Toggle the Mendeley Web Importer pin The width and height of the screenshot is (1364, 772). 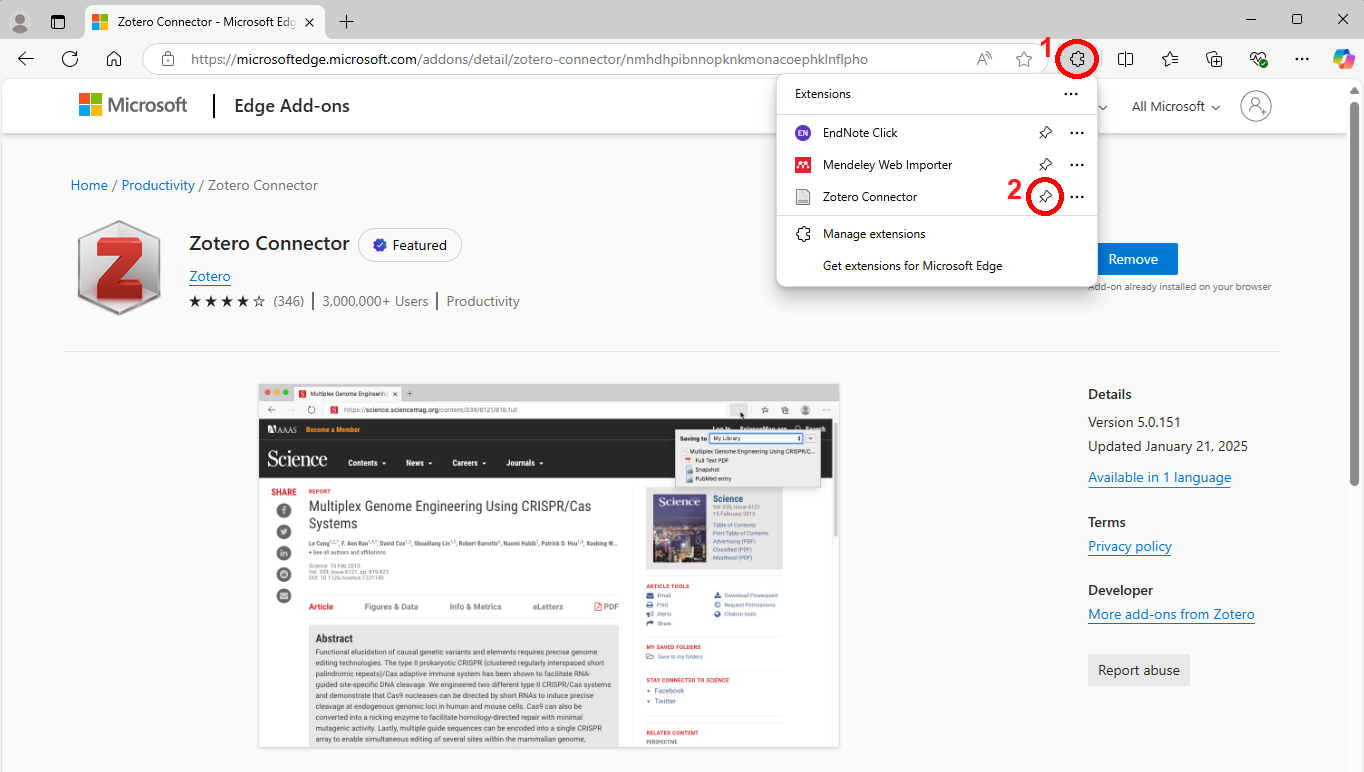[1044, 165]
